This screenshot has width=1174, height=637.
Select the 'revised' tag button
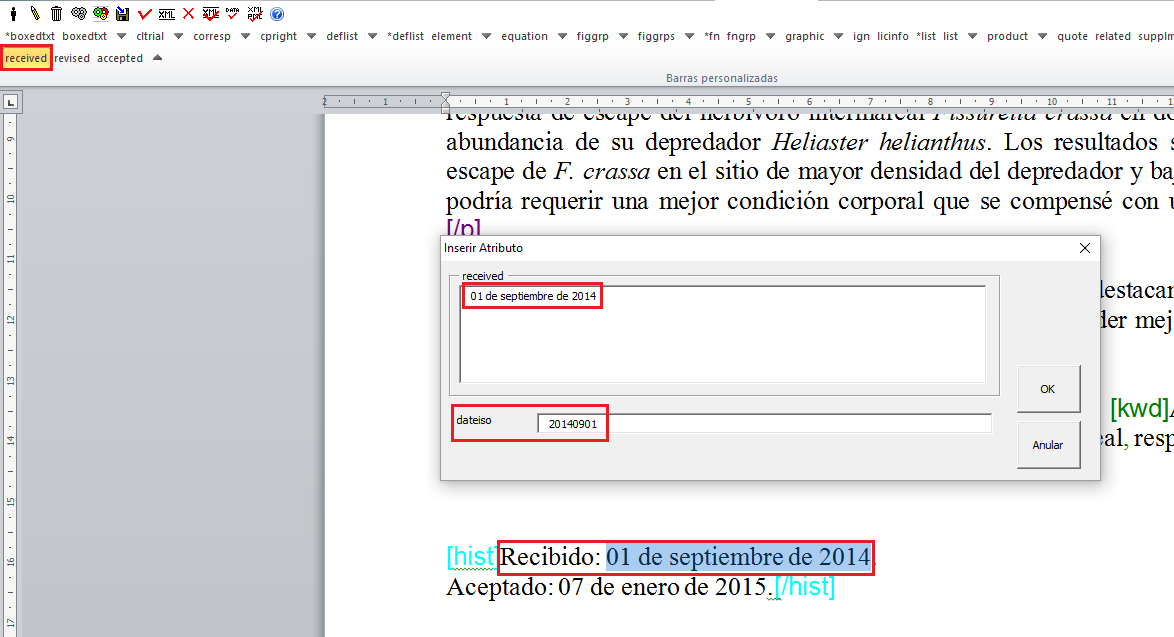(x=72, y=58)
